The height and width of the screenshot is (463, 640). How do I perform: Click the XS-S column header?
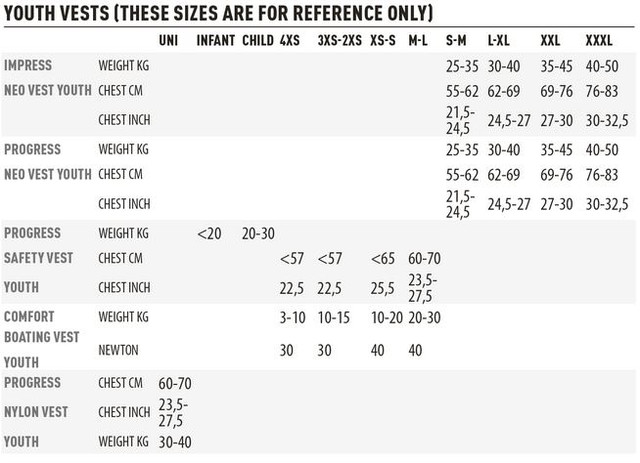click(383, 41)
